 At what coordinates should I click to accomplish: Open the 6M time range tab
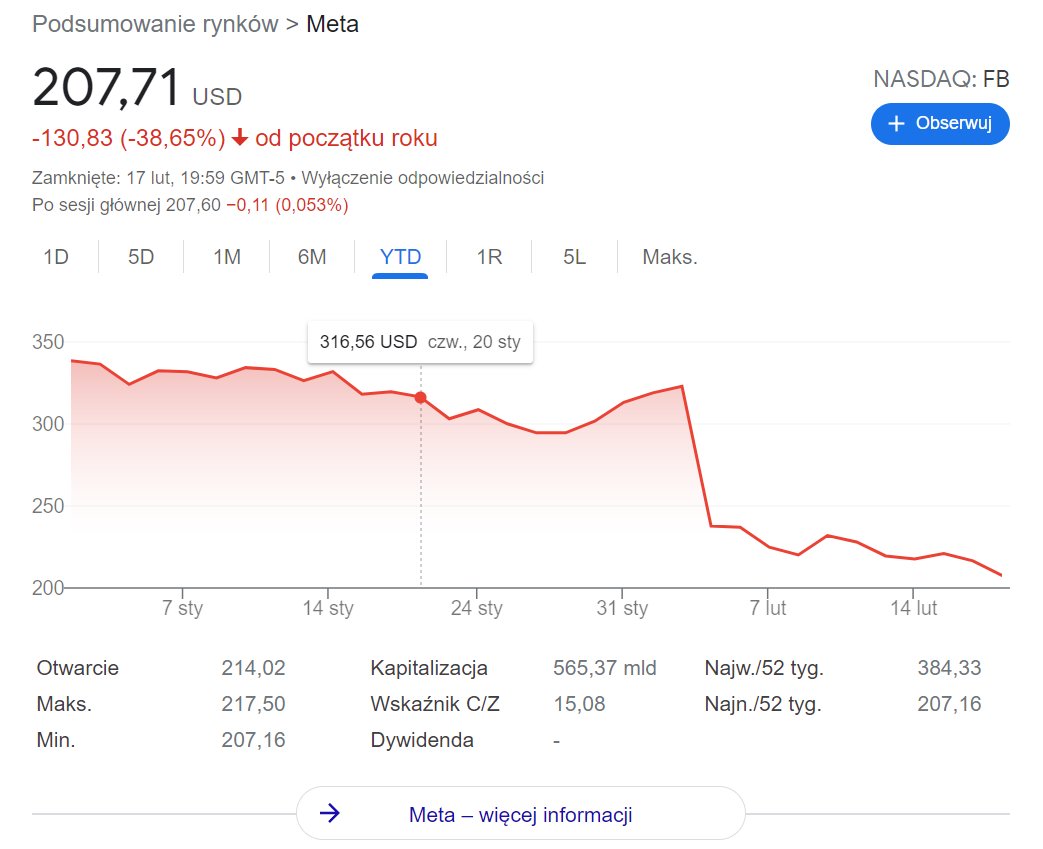click(312, 257)
